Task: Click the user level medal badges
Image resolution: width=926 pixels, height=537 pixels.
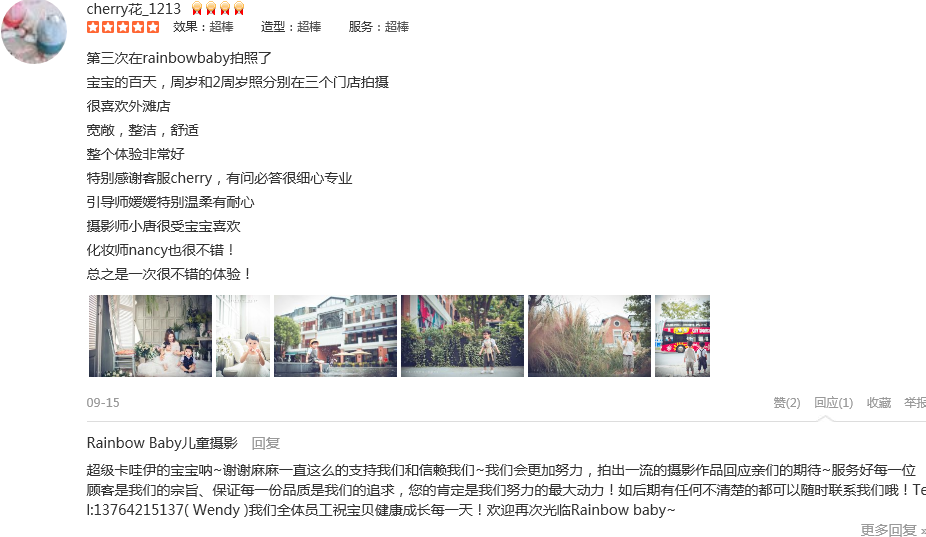Action: (218, 9)
